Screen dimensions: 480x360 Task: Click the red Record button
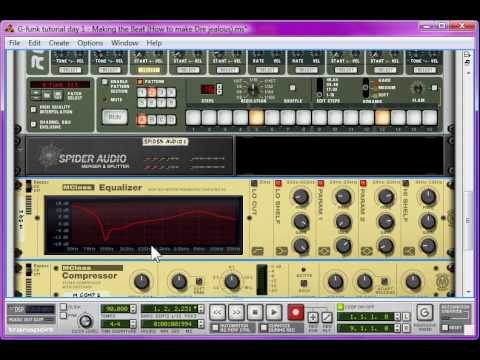pyautogui.click(x=295, y=313)
